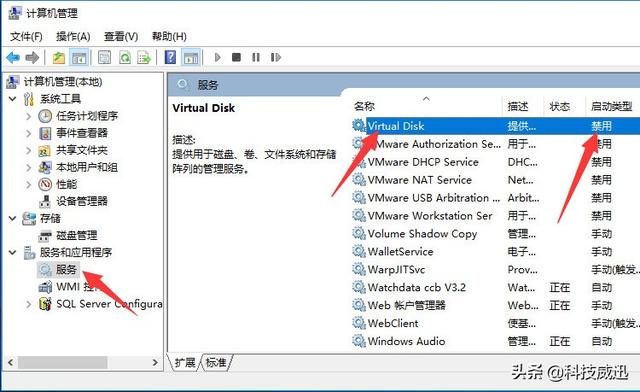This screenshot has width=640, height=392.
Task: Collapse the 服务和应用程序 node
Action: pyautogui.click(x=13, y=253)
